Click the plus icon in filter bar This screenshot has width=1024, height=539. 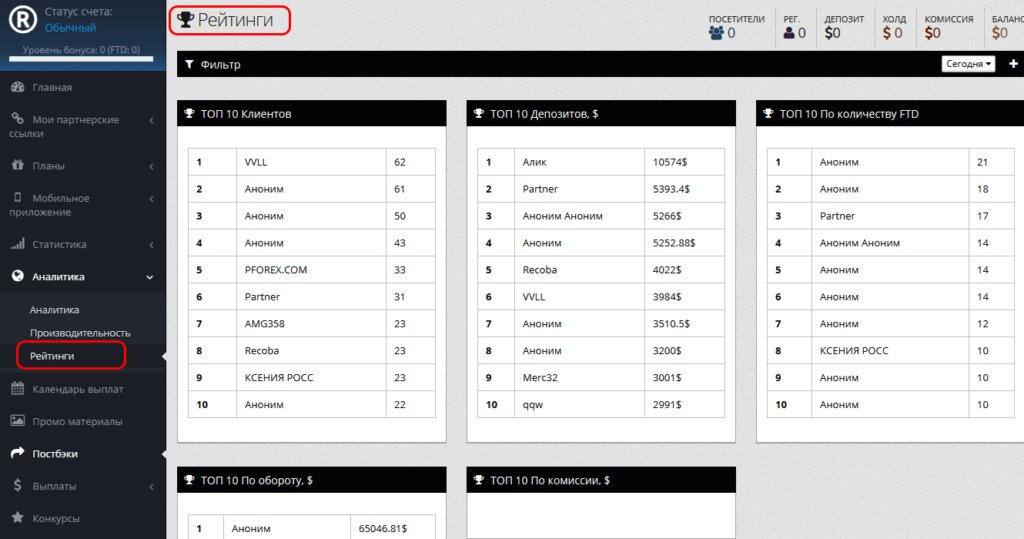click(1013, 64)
